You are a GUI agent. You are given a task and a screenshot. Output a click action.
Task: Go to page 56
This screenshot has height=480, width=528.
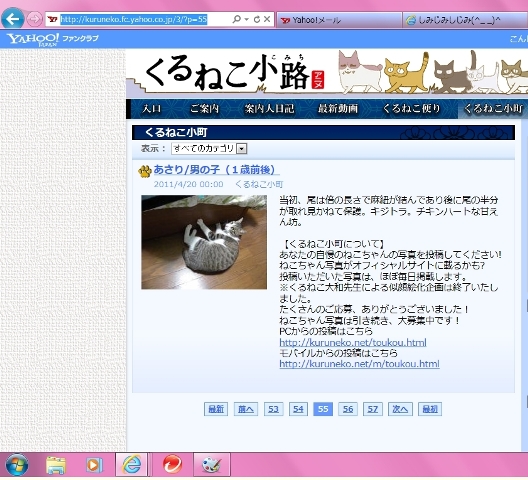click(x=348, y=409)
